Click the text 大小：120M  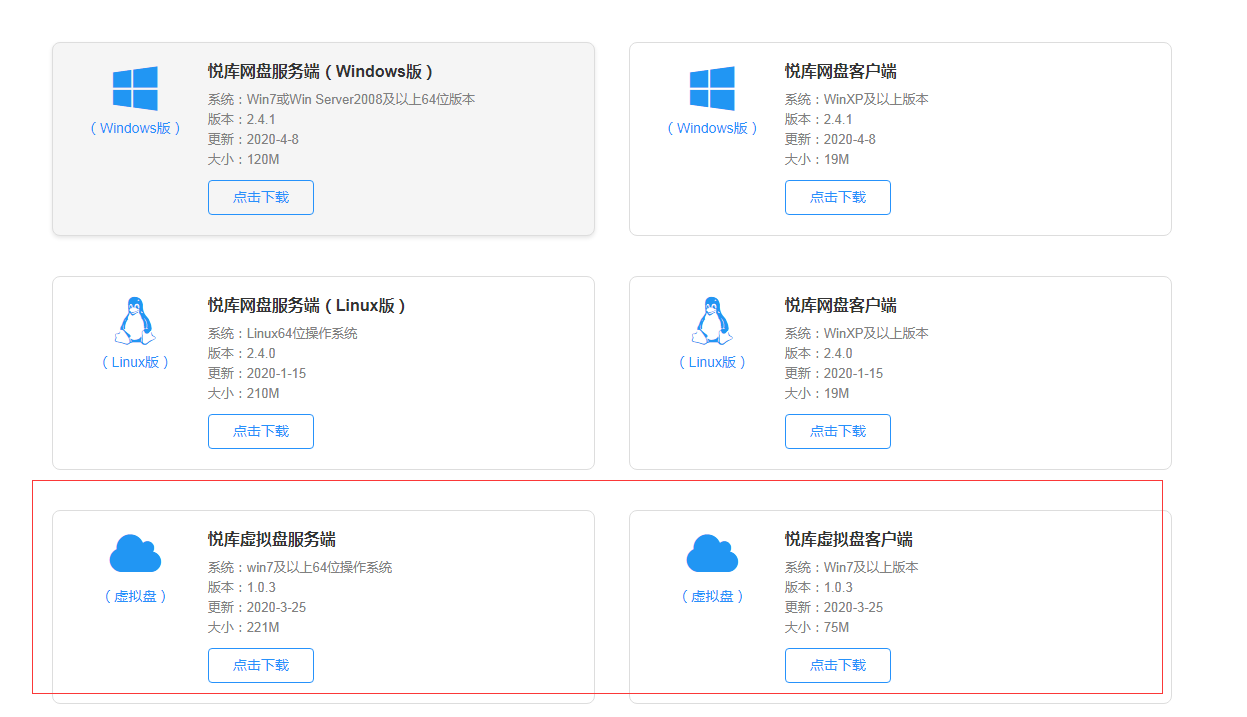(244, 159)
